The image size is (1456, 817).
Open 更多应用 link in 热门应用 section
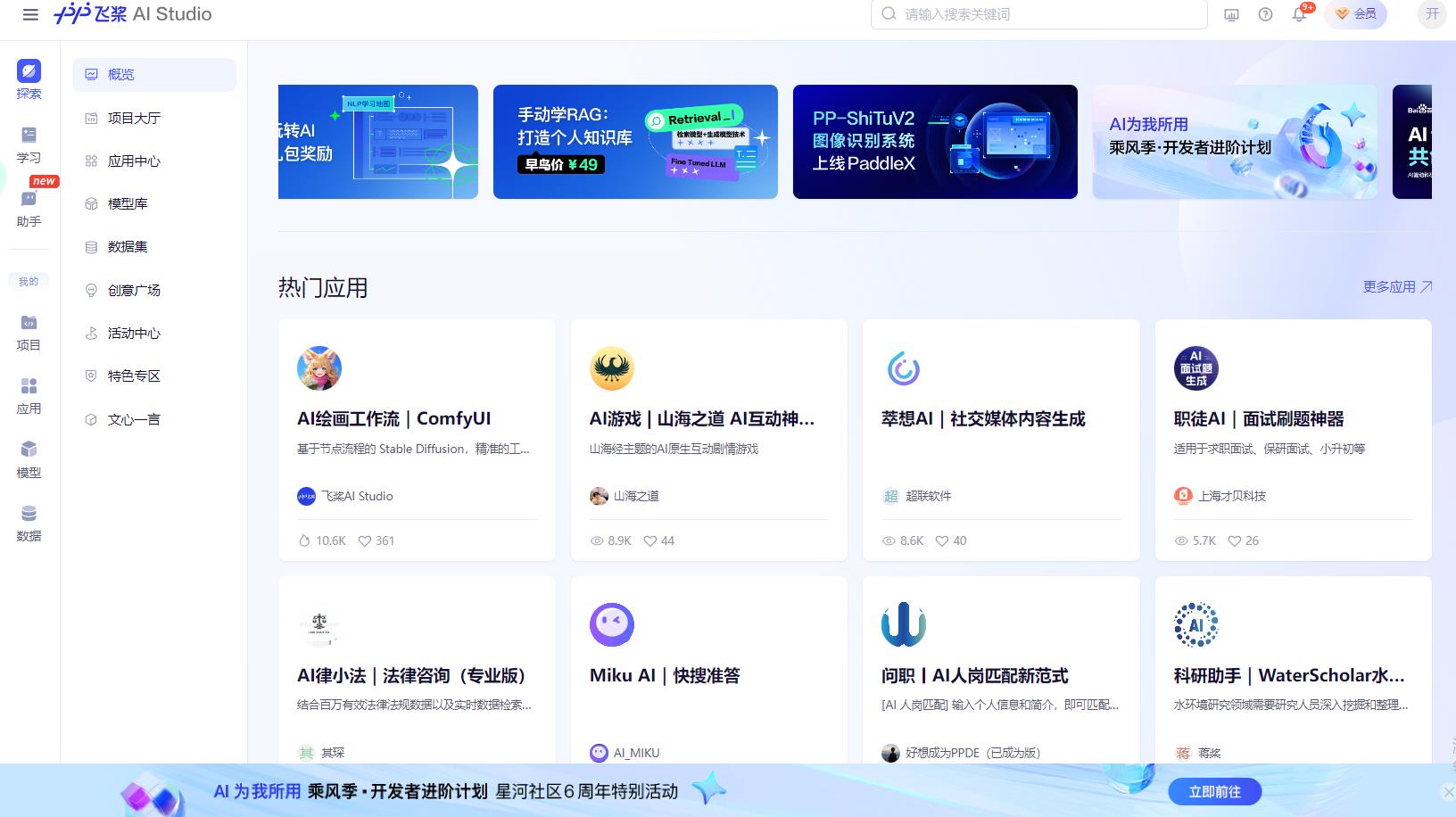tap(1397, 286)
